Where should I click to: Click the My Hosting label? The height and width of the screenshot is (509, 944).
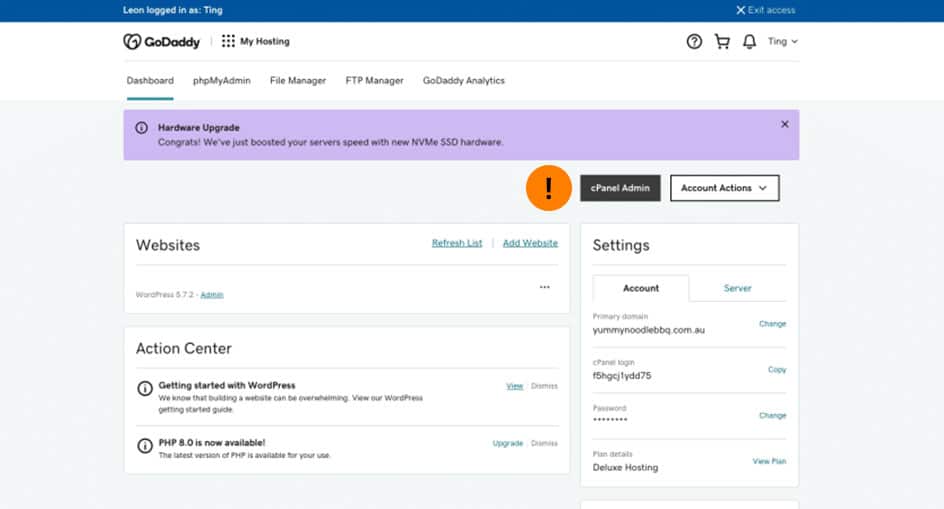265,42
